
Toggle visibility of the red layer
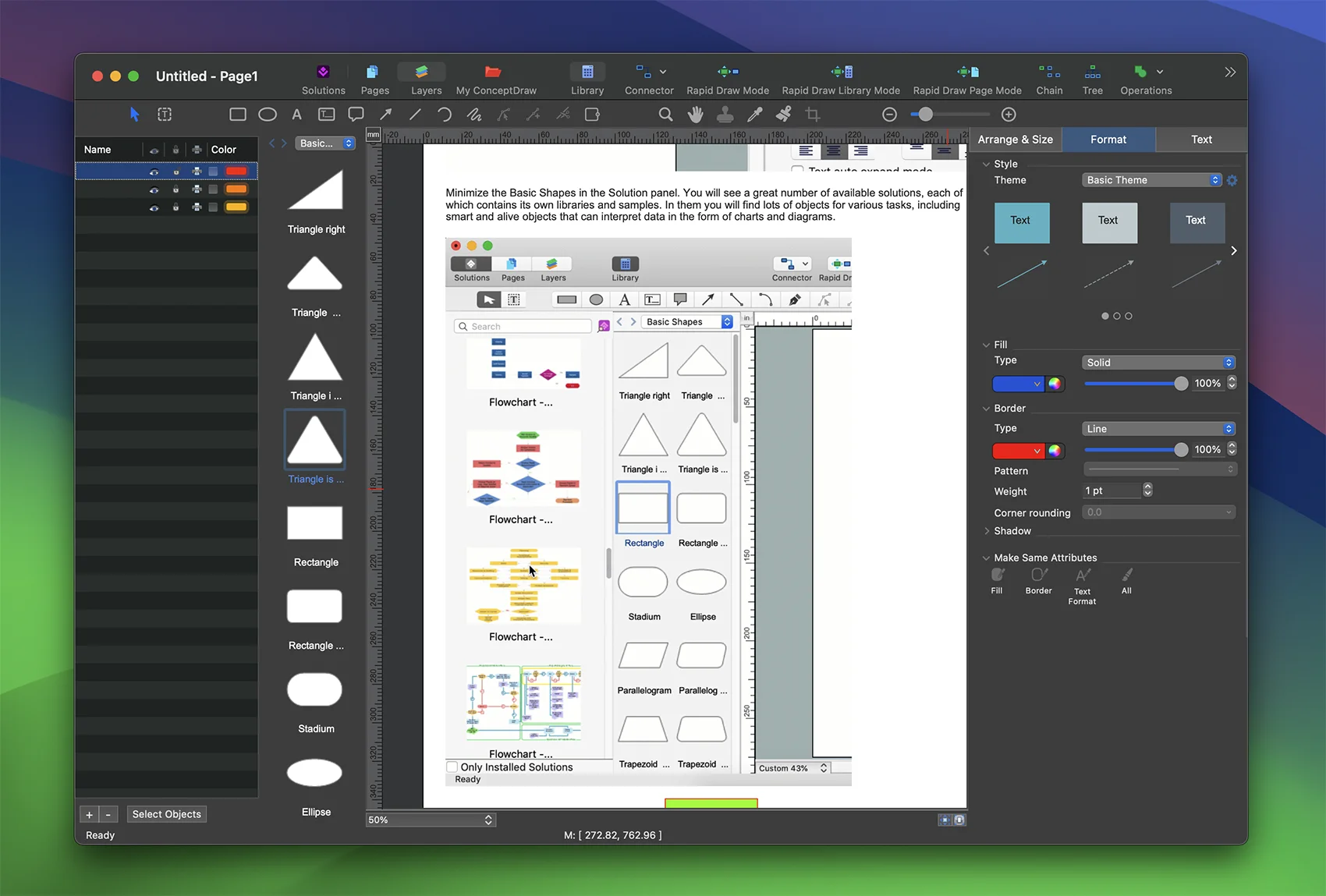pos(154,172)
